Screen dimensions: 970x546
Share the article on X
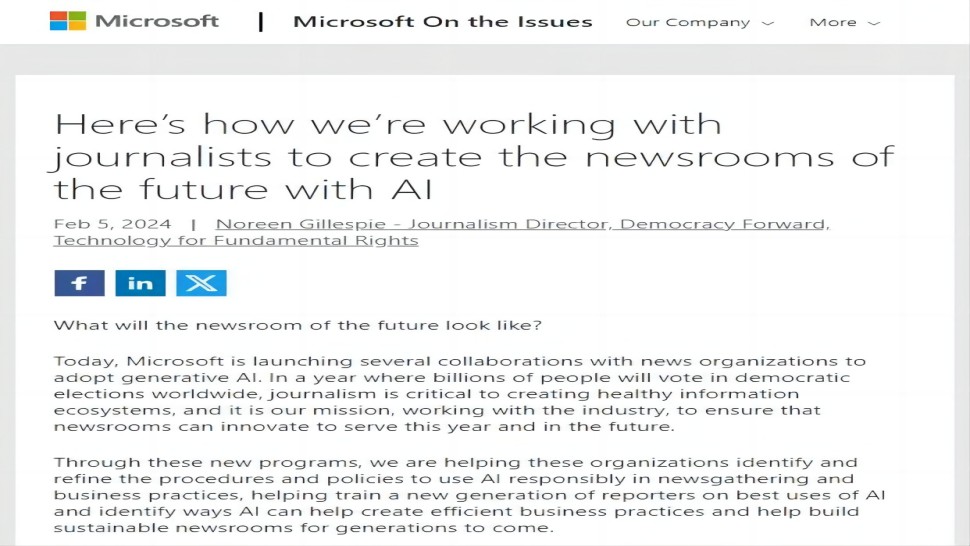point(201,283)
